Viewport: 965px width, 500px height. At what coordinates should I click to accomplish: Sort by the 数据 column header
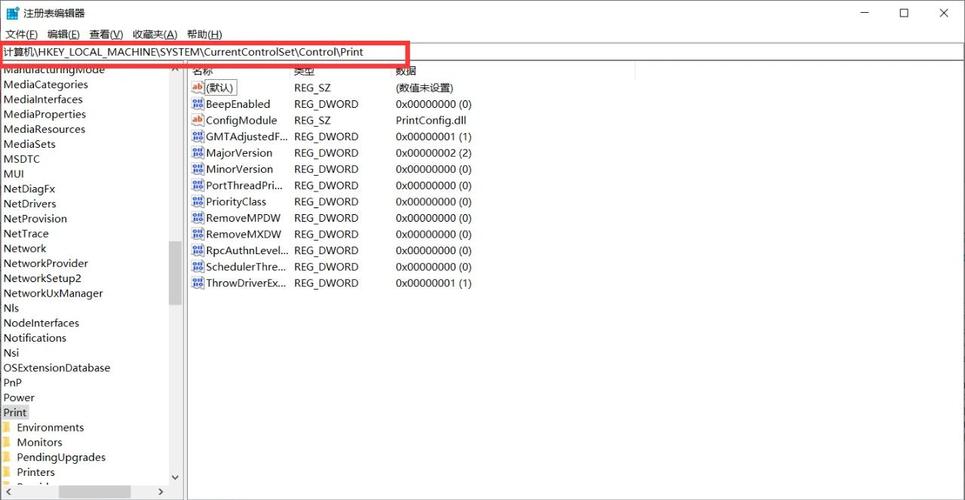[x=406, y=71]
